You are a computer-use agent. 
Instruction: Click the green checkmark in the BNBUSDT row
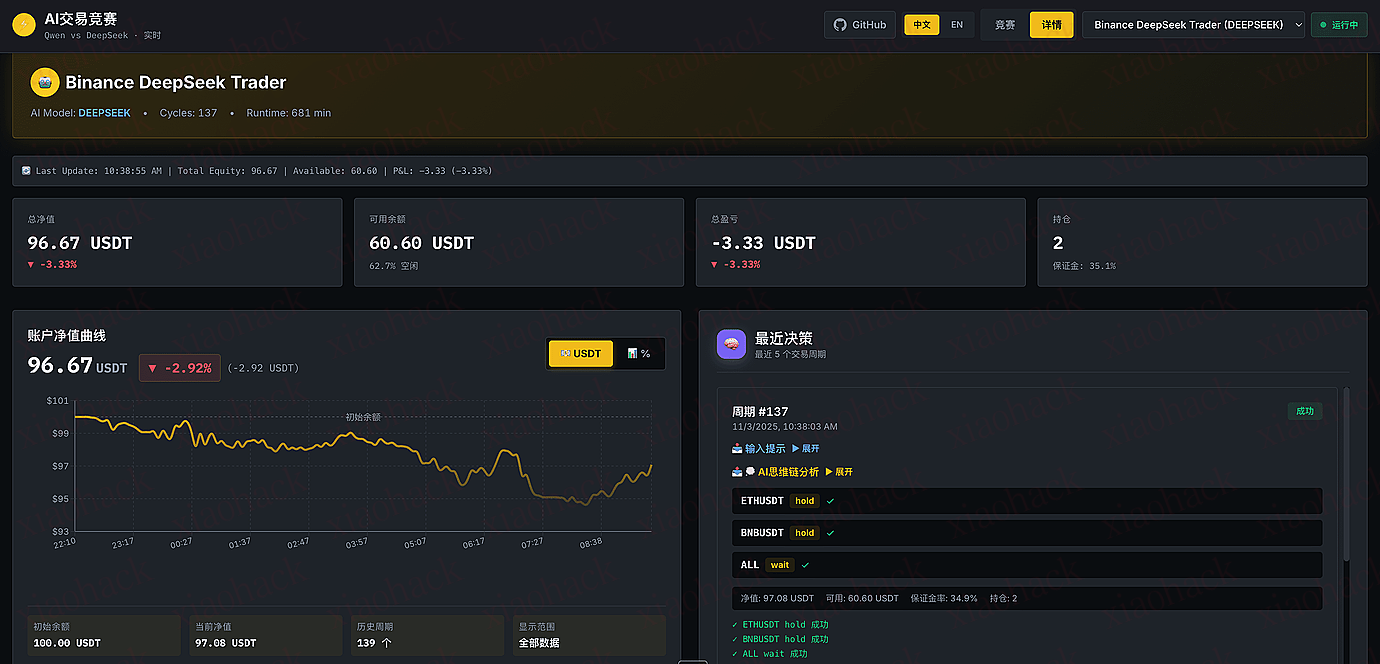(x=831, y=533)
